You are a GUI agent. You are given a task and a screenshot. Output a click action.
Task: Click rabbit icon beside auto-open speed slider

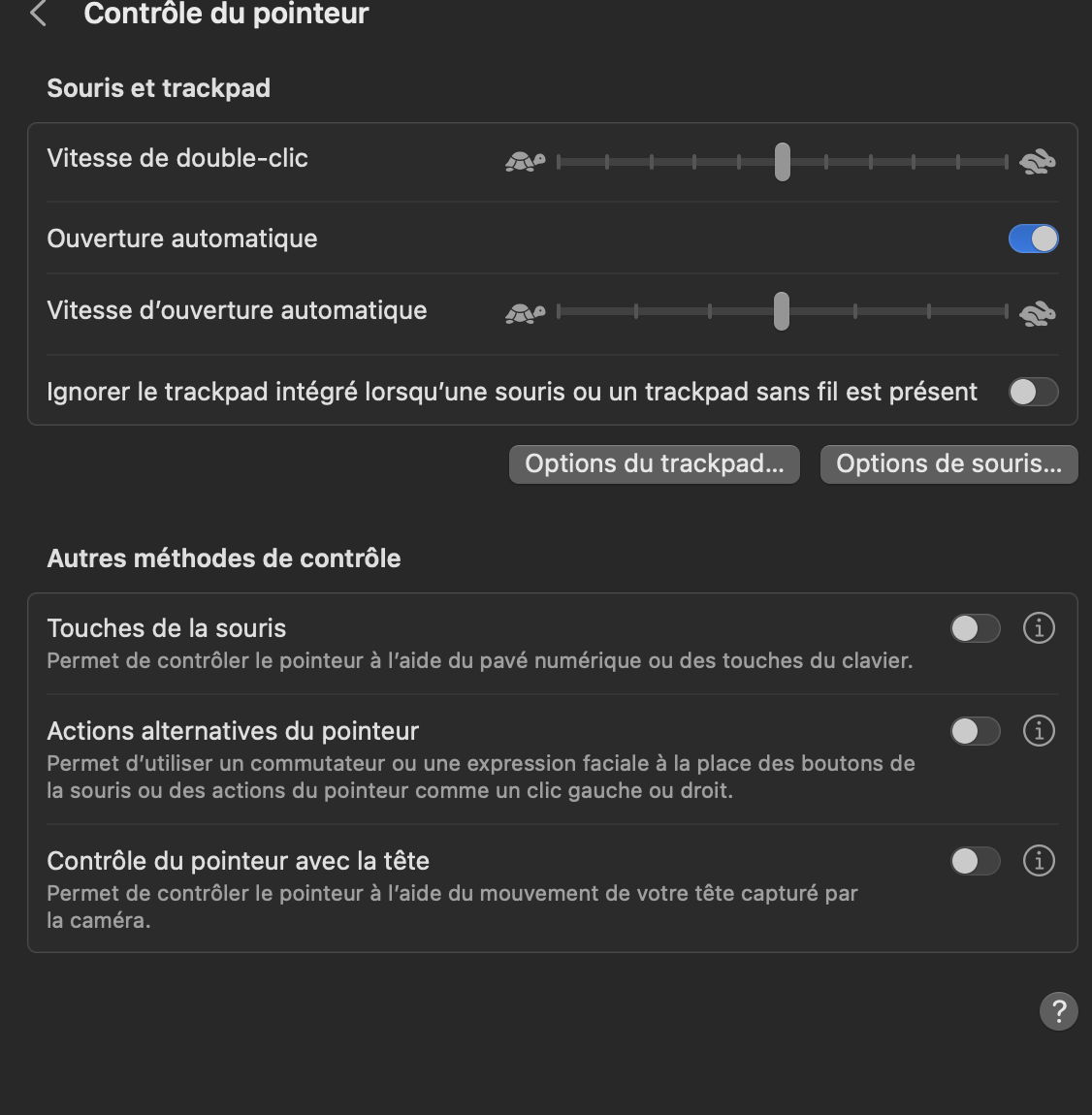point(1038,313)
